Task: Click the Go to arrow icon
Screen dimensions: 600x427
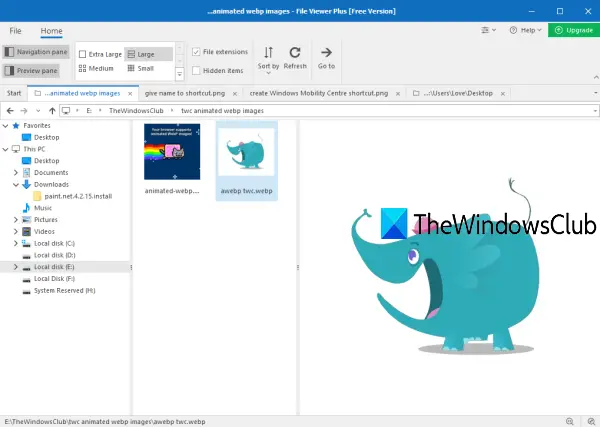Action: [326, 52]
